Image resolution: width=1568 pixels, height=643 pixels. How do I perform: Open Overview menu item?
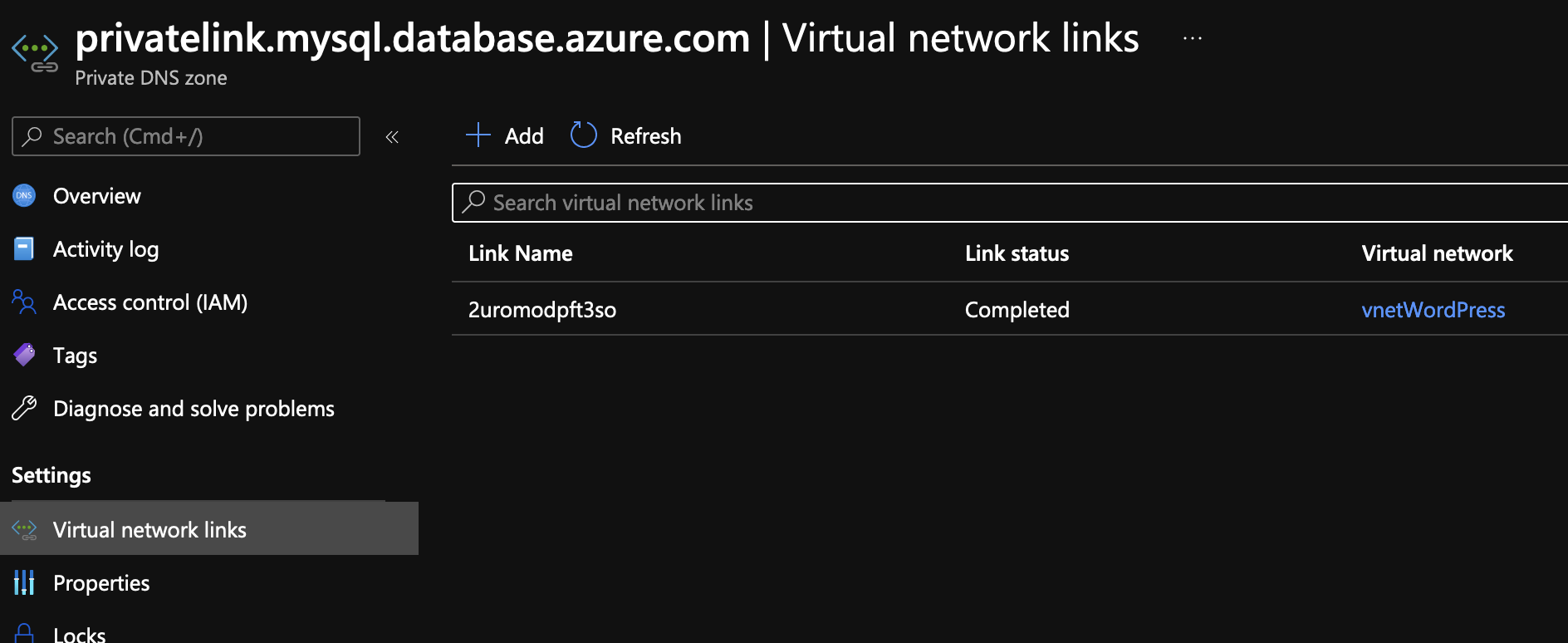(97, 196)
